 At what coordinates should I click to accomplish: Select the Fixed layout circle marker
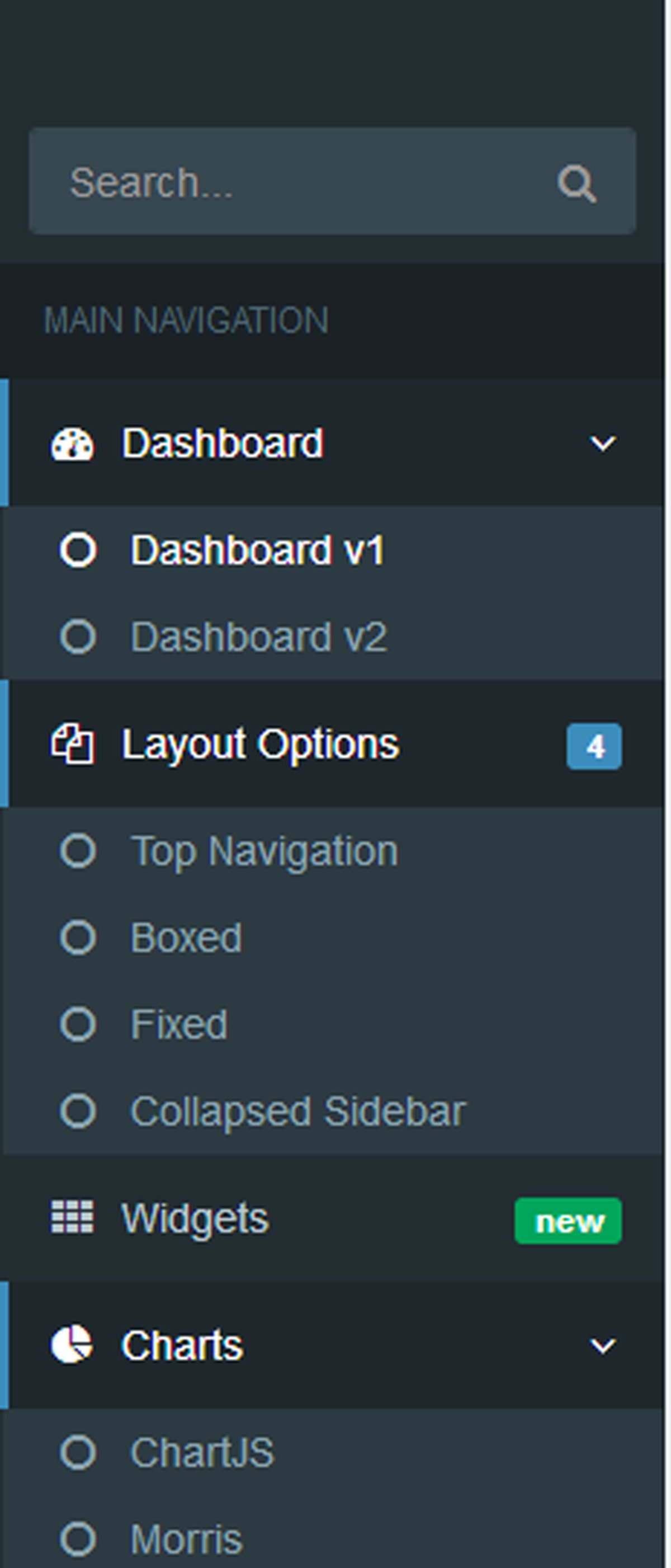tap(78, 1024)
